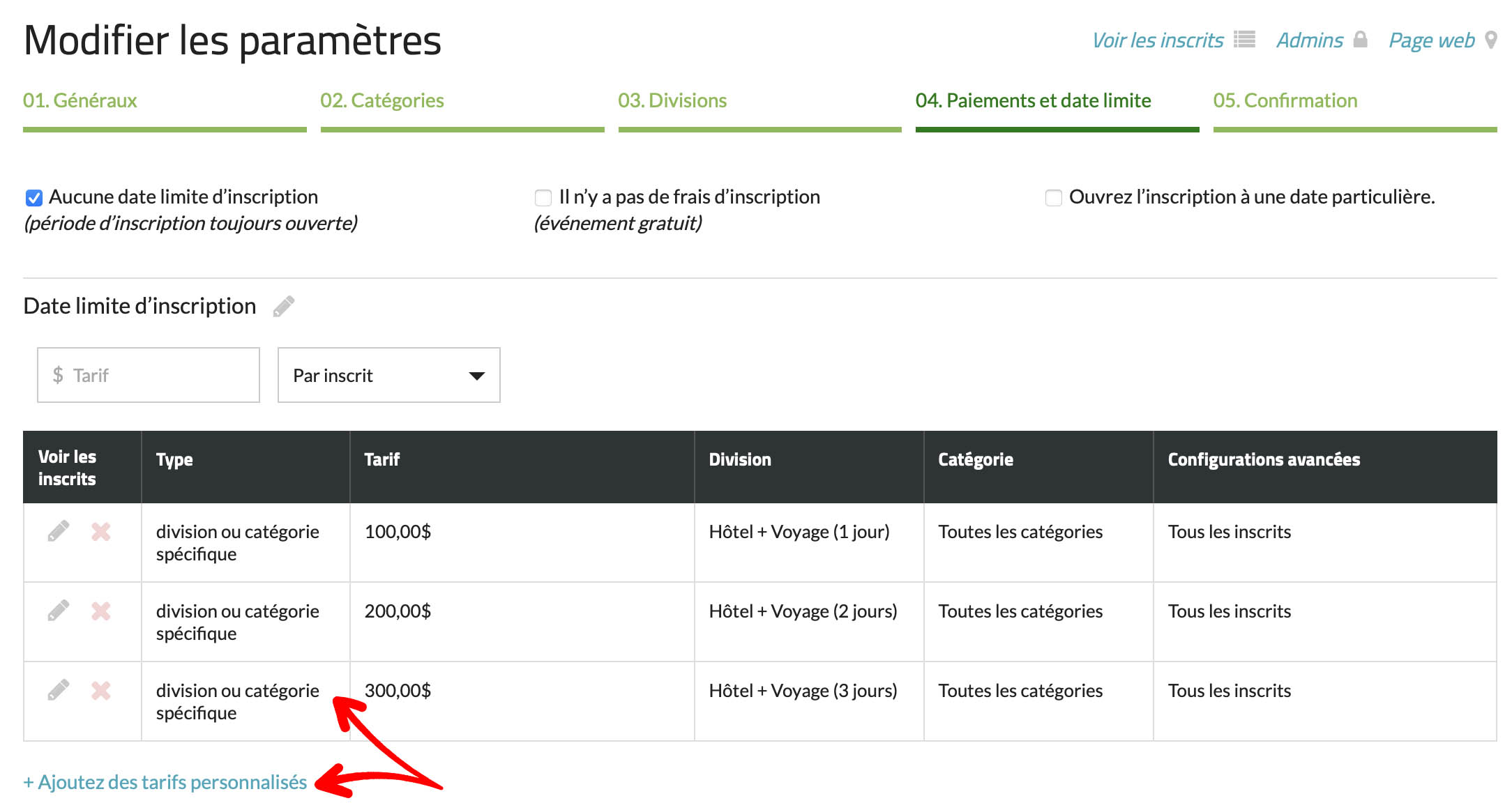This screenshot has width=1512, height=803.
Task: Click the list icon beside Voir les inscrits
Action: point(1244,40)
